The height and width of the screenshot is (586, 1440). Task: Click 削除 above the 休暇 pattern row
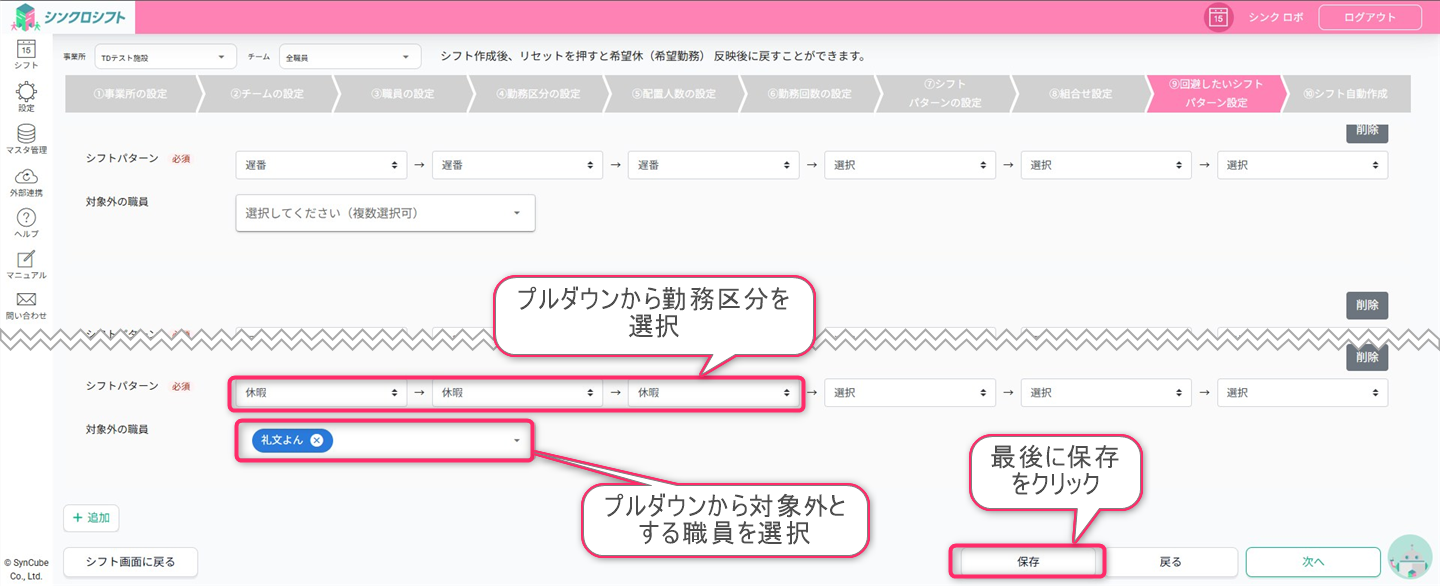1367,358
